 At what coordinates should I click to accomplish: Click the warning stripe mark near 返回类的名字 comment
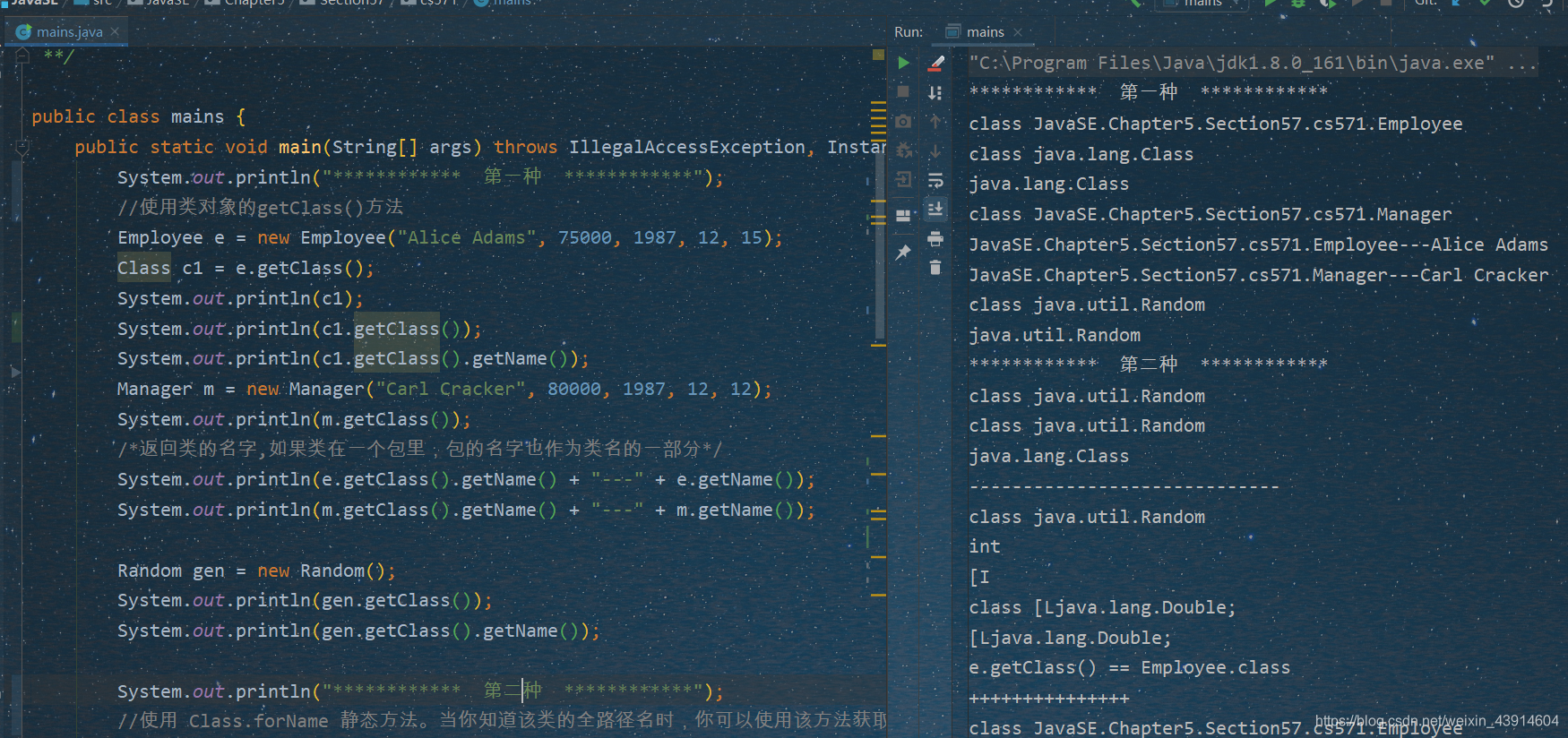(x=878, y=436)
